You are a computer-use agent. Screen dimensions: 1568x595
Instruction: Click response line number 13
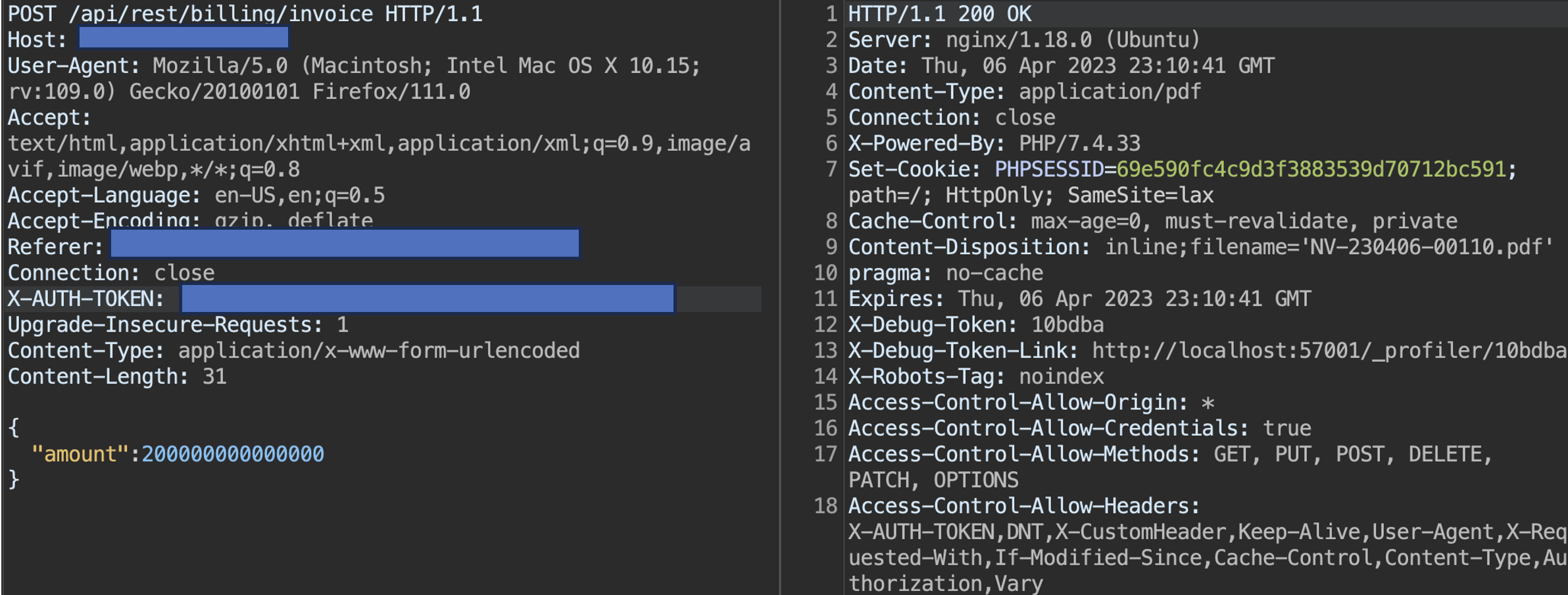(826, 351)
